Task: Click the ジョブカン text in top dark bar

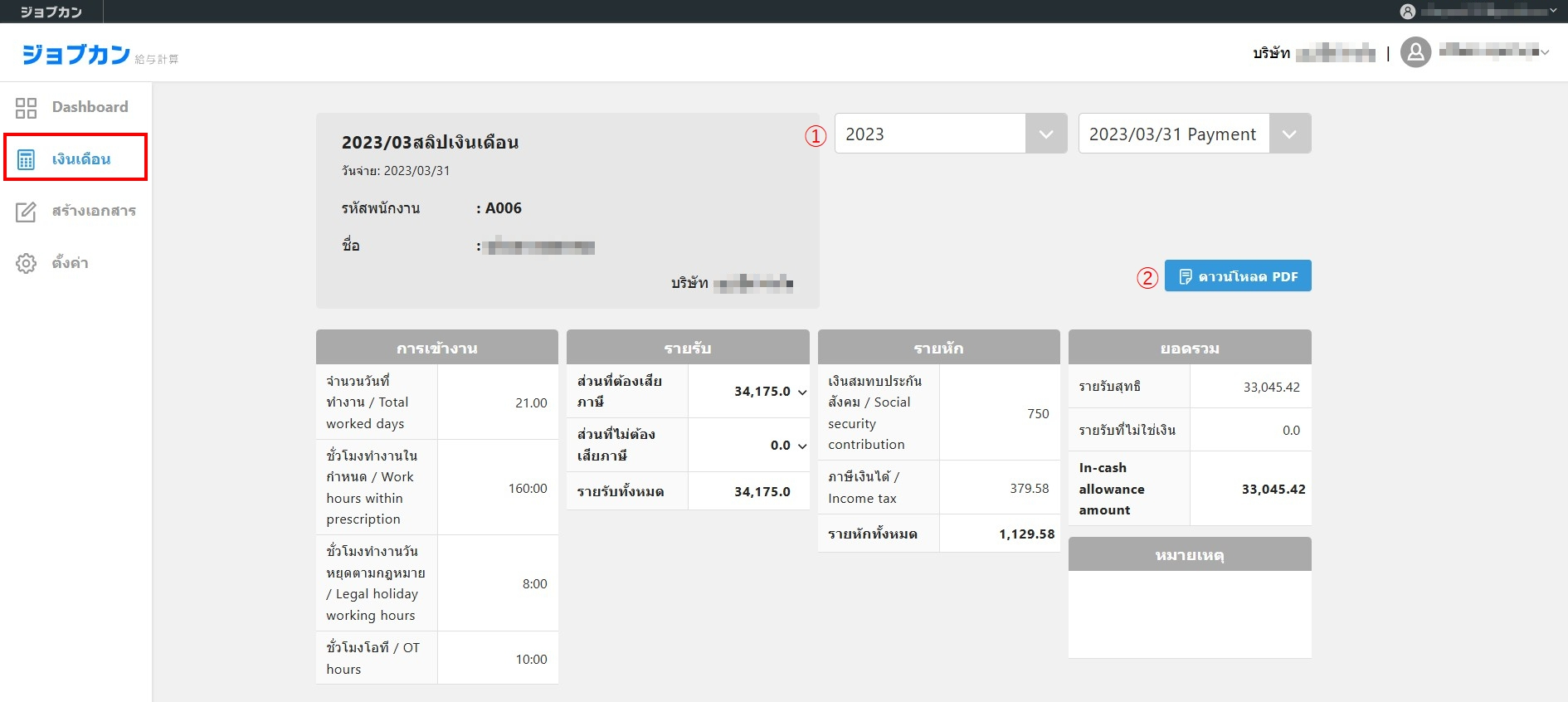Action: click(51, 12)
